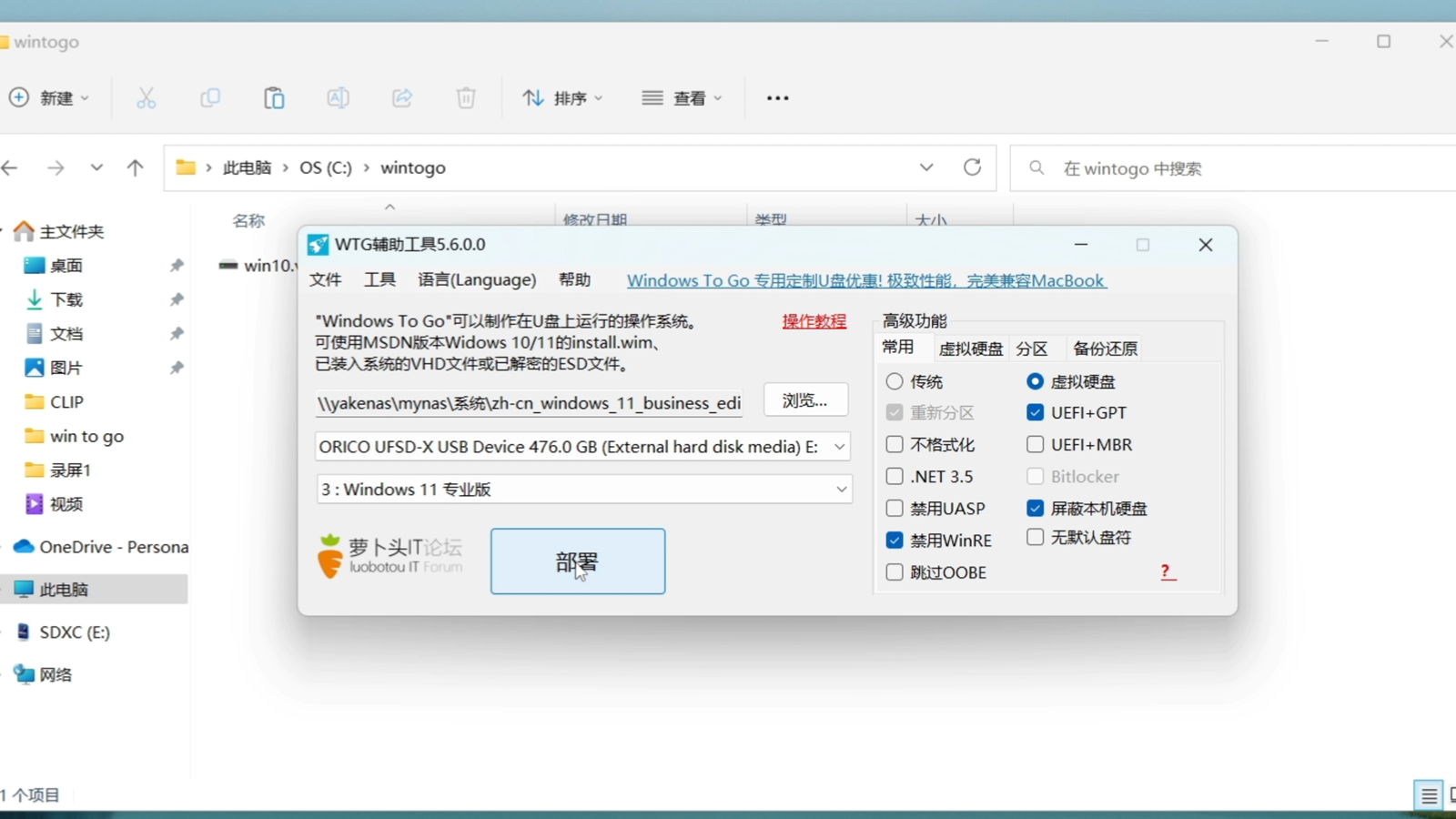Open SDXC (E:) drive in sidebar

(x=64, y=632)
